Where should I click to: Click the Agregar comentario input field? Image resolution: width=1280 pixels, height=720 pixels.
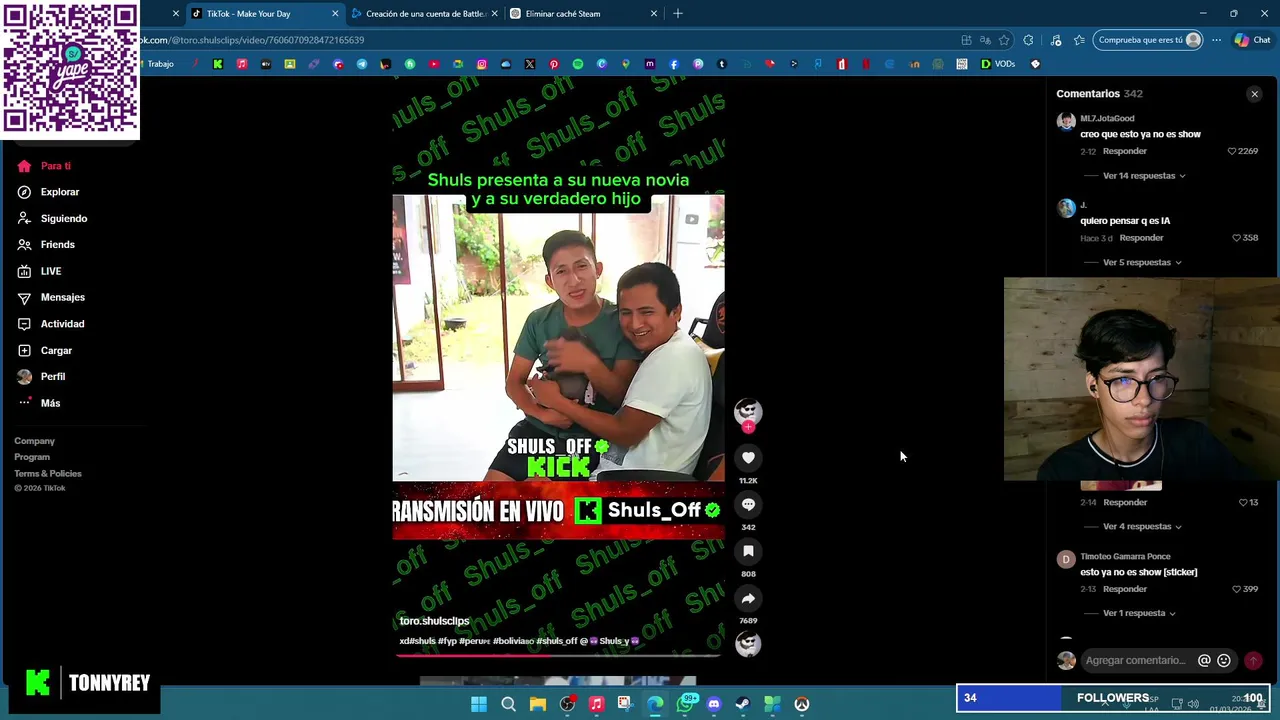tap(1136, 660)
